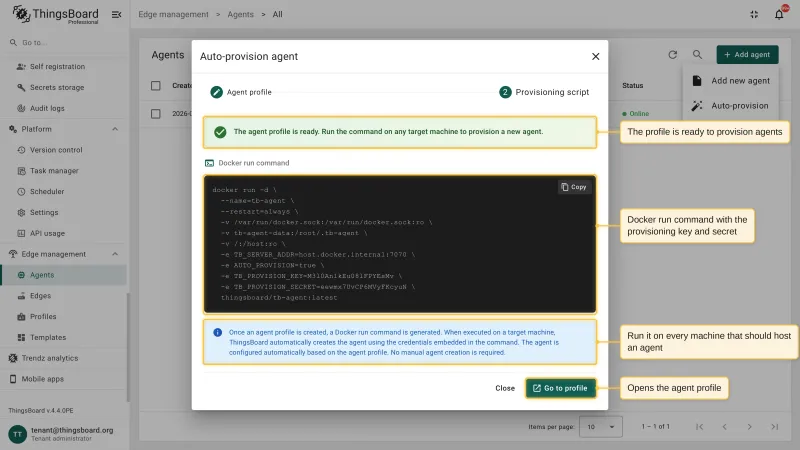Toggle the checkbox on the first agent row

[156, 114]
